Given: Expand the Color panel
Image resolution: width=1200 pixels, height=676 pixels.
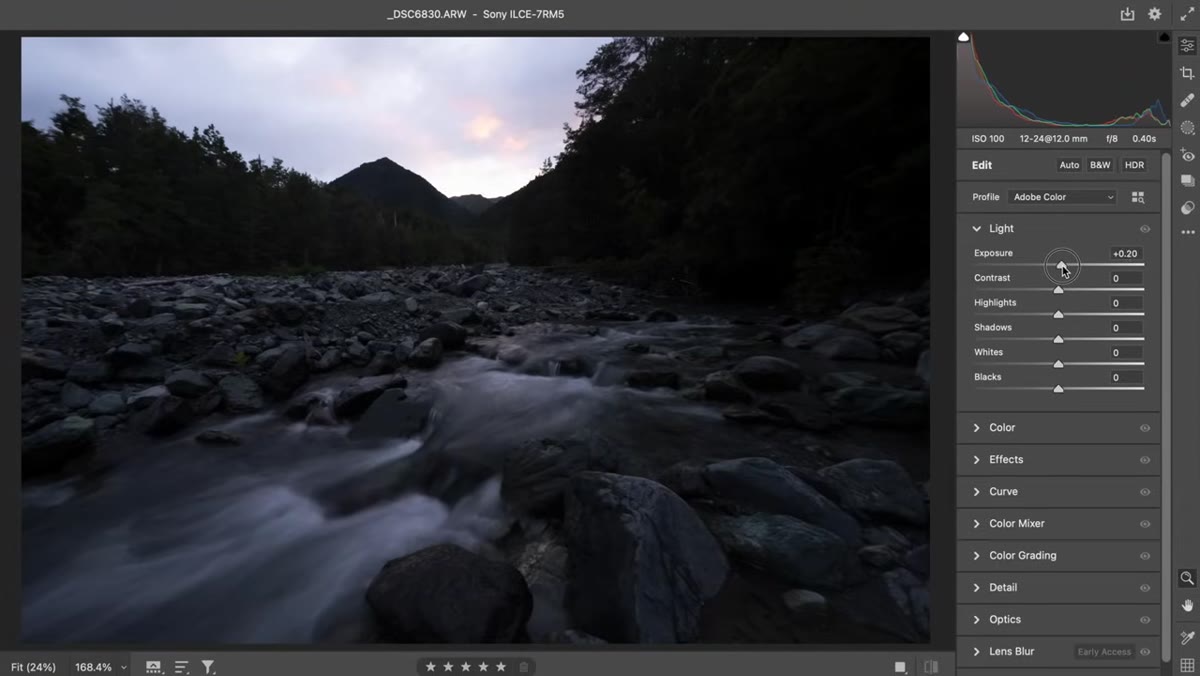Looking at the screenshot, I should (x=977, y=428).
